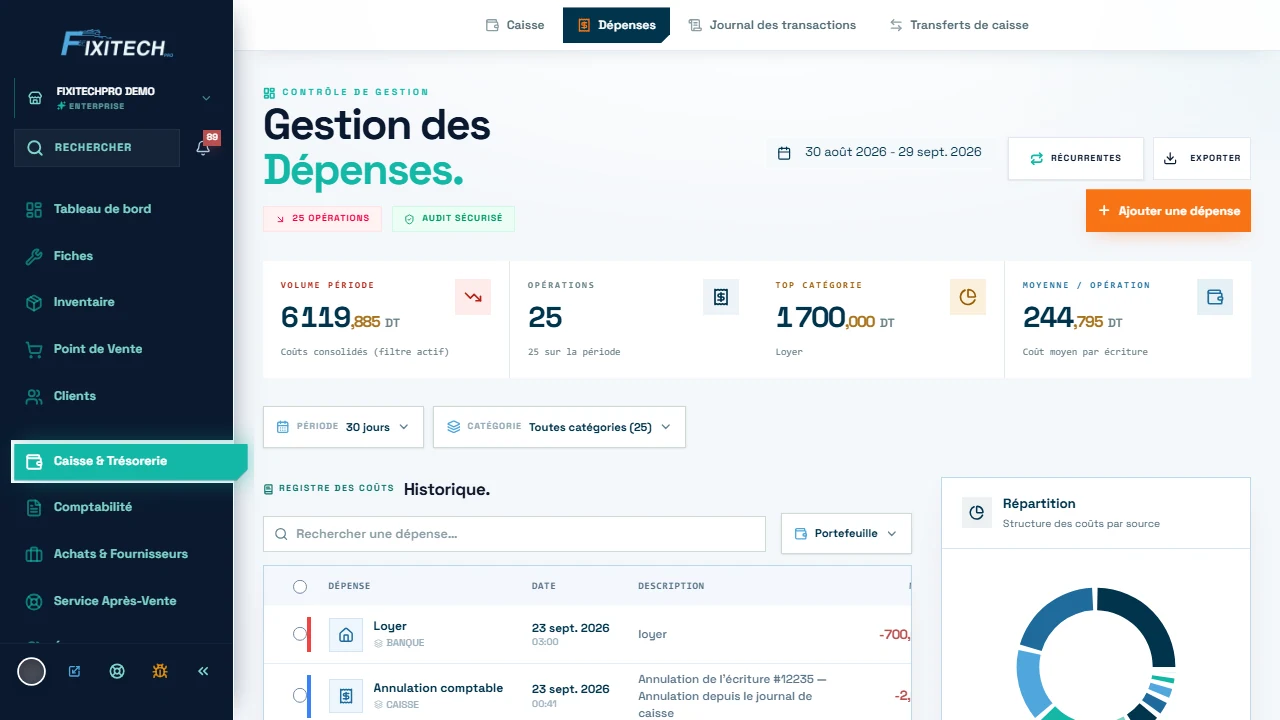This screenshot has width=1280, height=720.
Task: Click Ajouter une dépense button
Action: click(x=1168, y=211)
